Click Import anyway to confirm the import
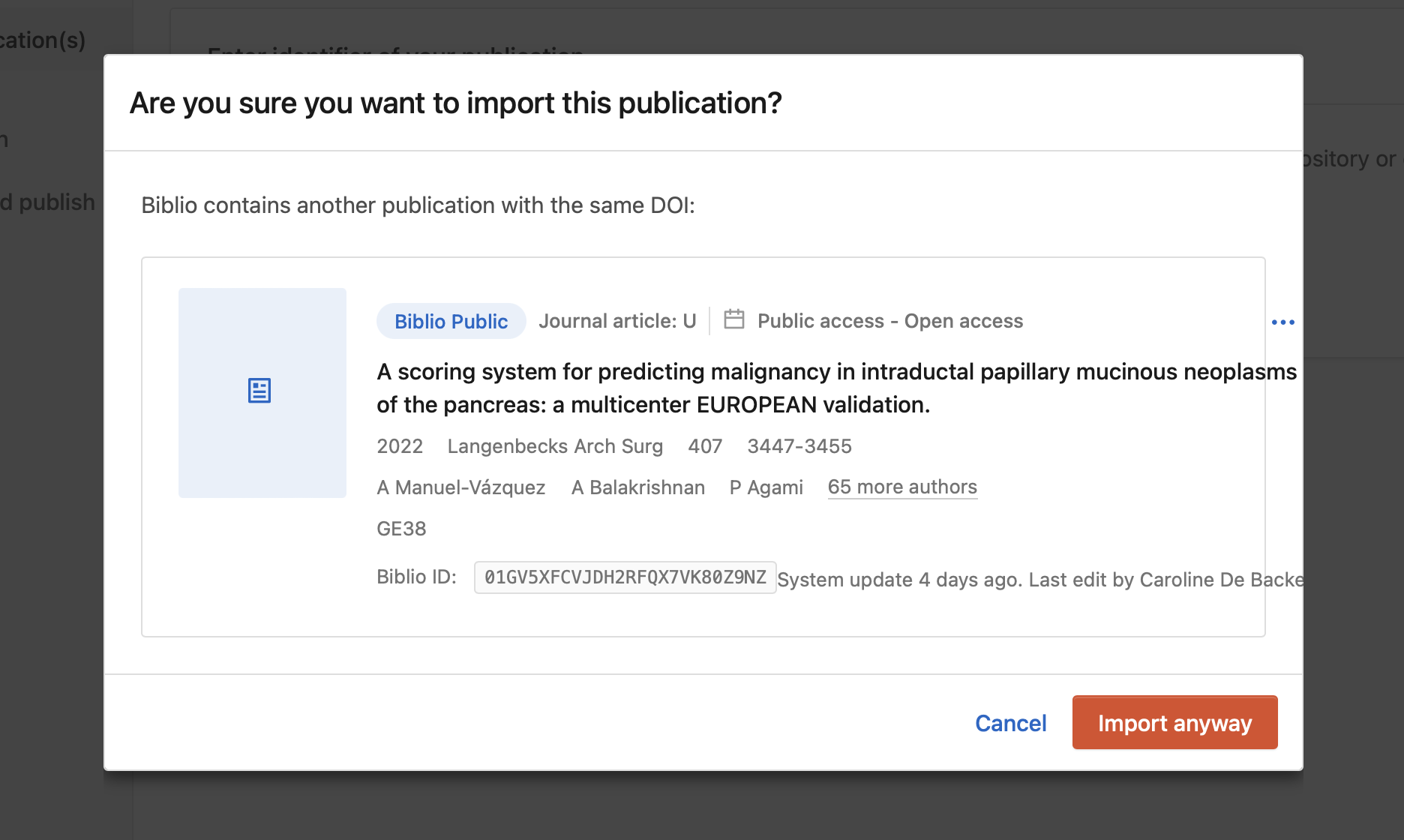Viewport: 1404px width, 840px height. coord(1174,722)
